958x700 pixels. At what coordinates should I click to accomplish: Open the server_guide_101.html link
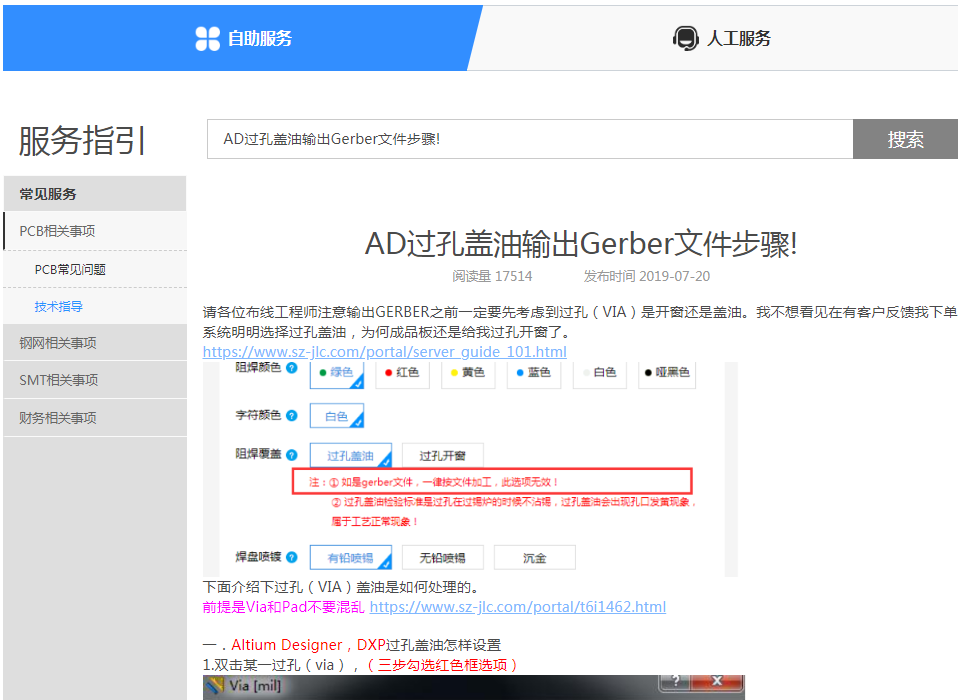384,352
